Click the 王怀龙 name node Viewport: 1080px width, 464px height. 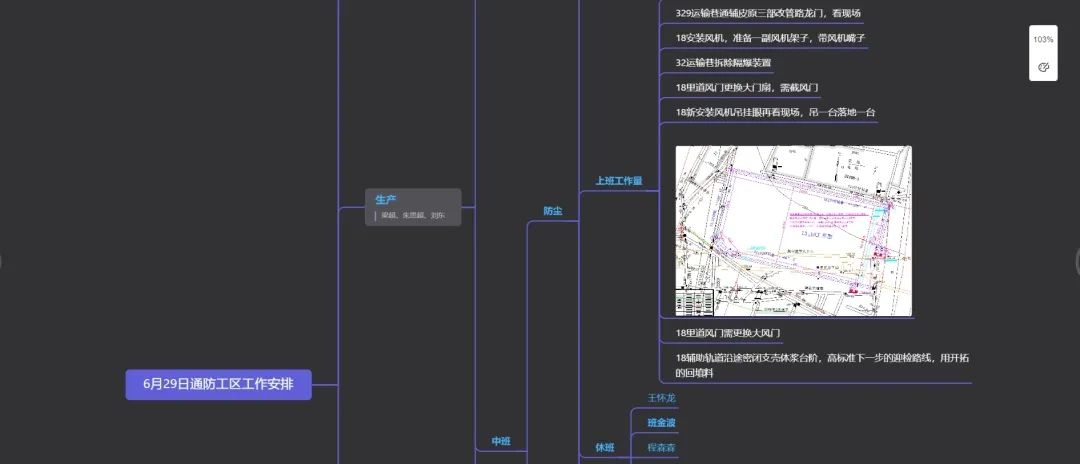coord(661,398)
